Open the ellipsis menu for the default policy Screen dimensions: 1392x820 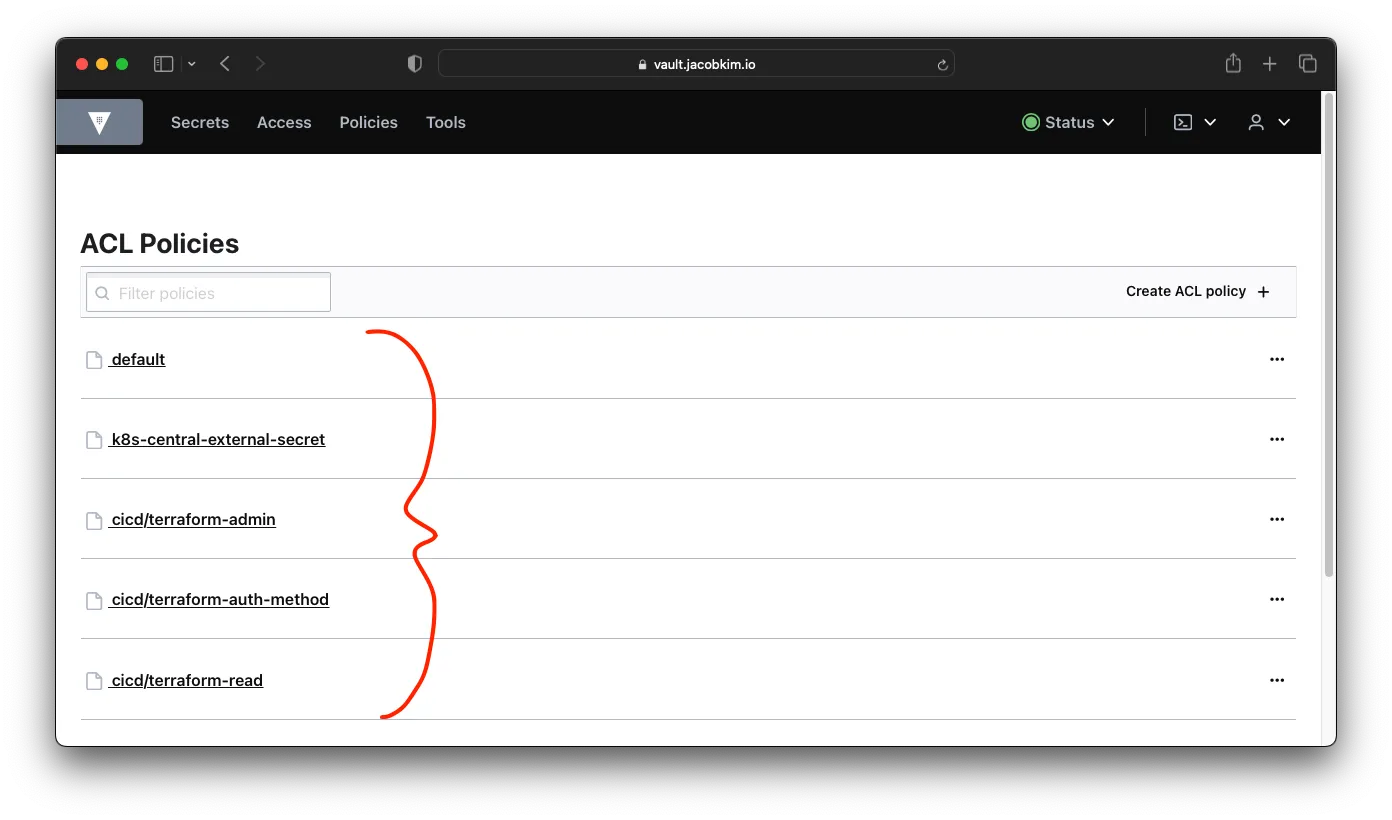coord(1277,359)
